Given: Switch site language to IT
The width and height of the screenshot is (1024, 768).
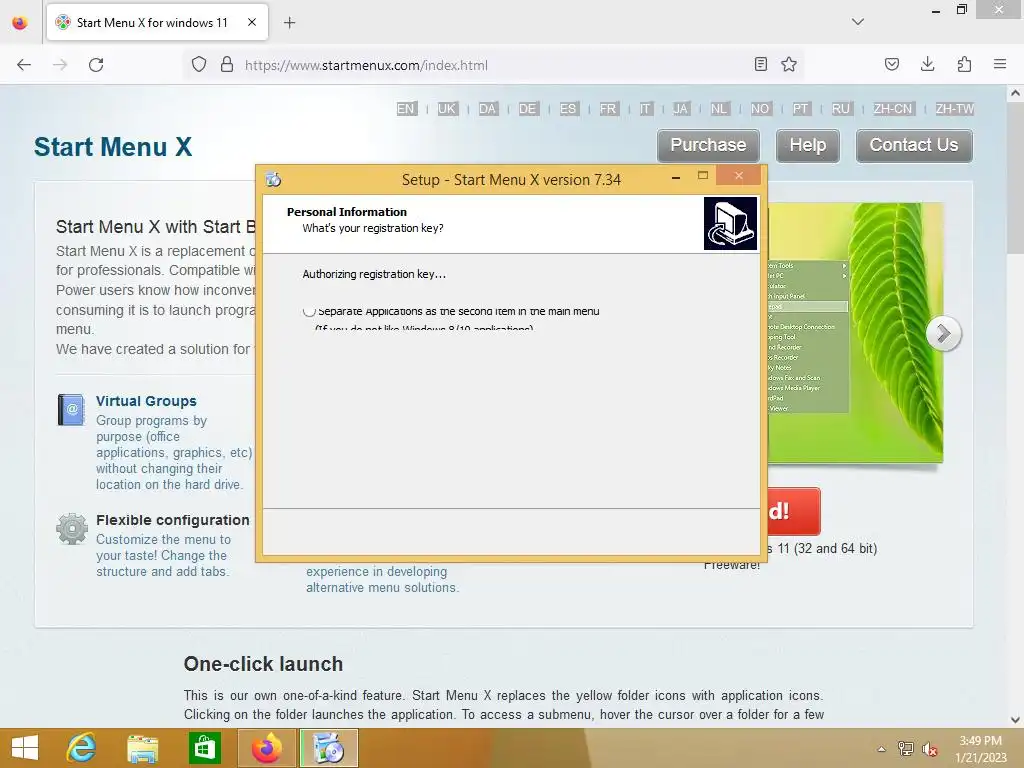Looking at the screenshot, I should (x=645, y=108).
